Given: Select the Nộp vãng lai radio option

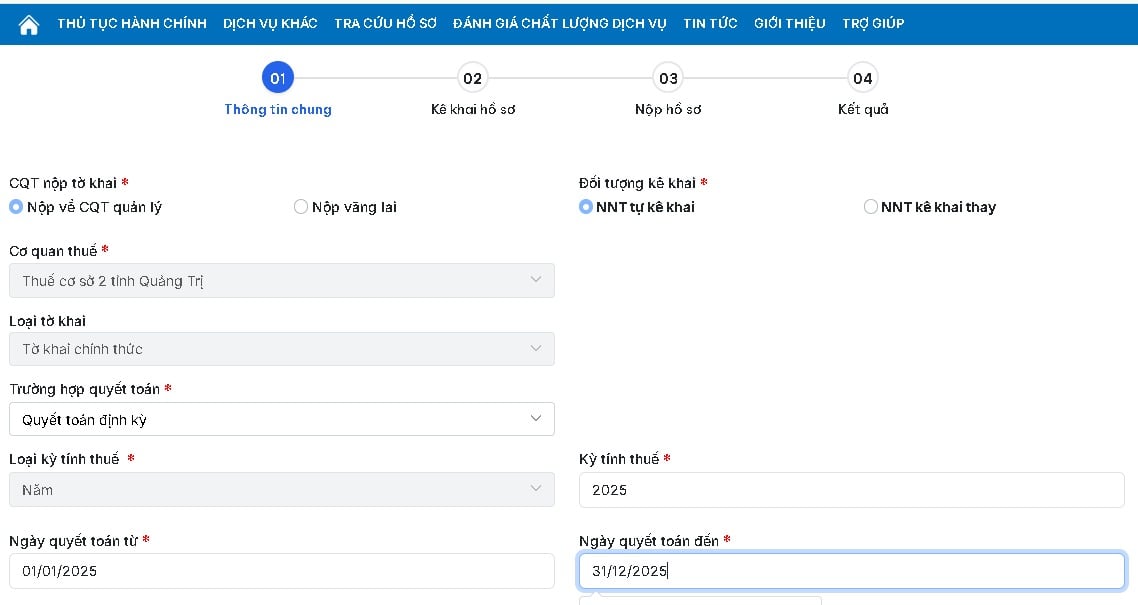Looking at the screenshot, I should (x=301, y=207).
